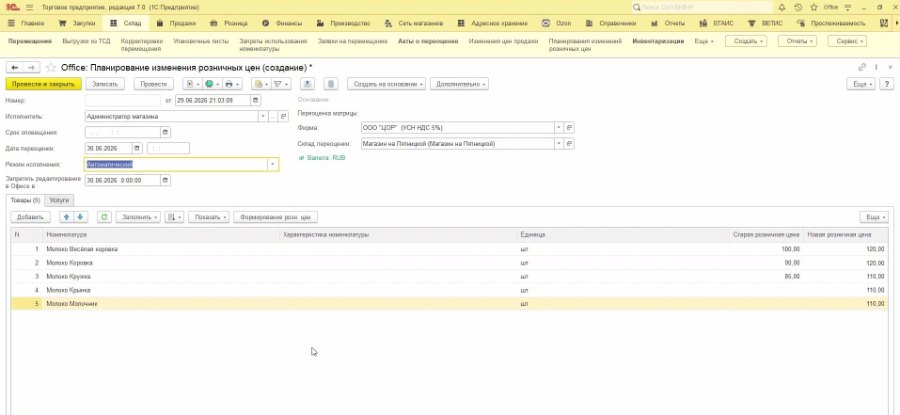This screenshot has width=900, height=415.
Task: Move row down with blue arrow
Action: click(x=80, y=217)
